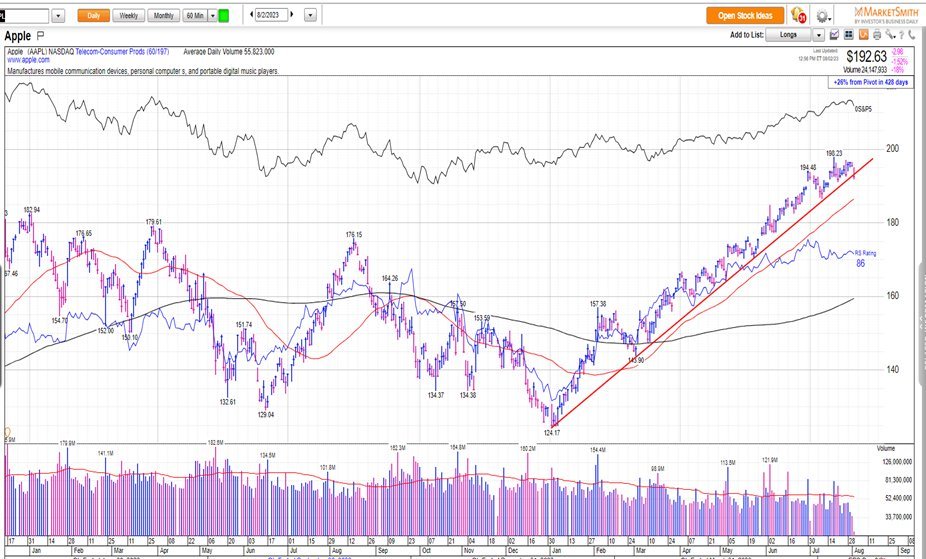926x559 pixels.
Task: Click the +26% from Pivot label
Action: click(x=870, y=83)
